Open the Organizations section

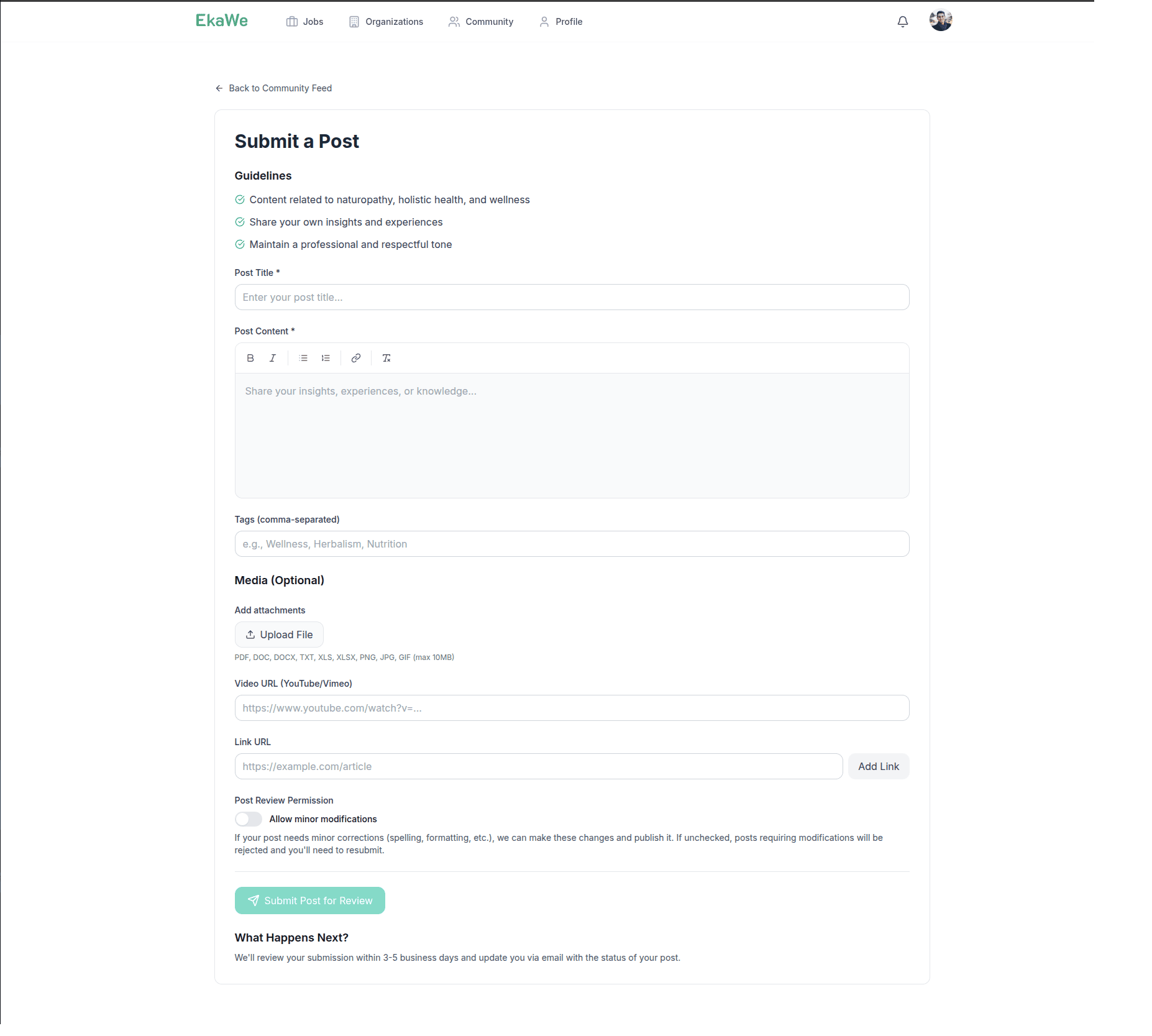click(394, 21)
